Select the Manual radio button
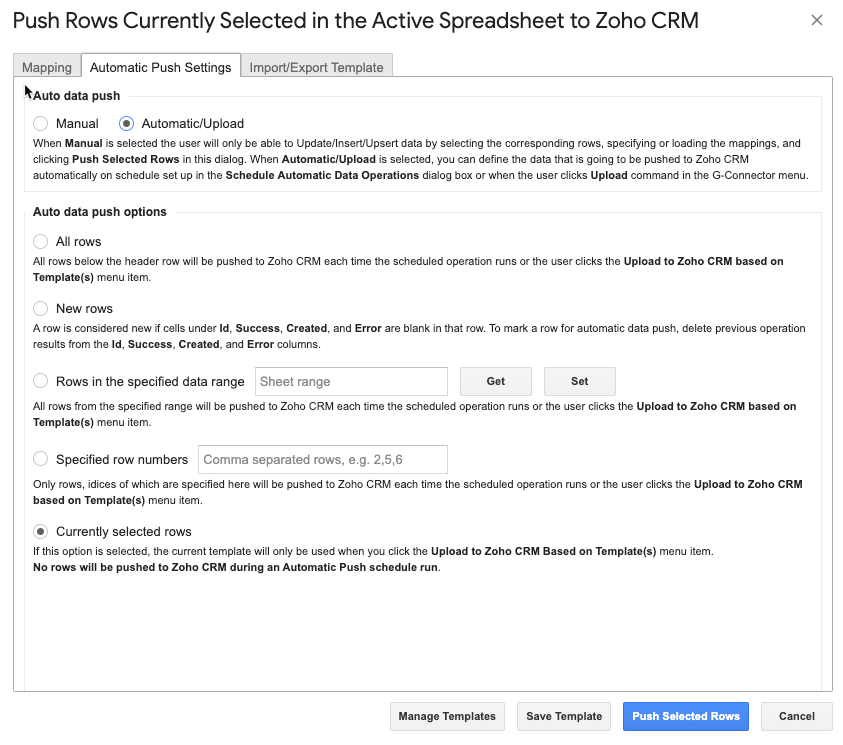This screenshot has height=745, width=843. click(x=40, y=124)
